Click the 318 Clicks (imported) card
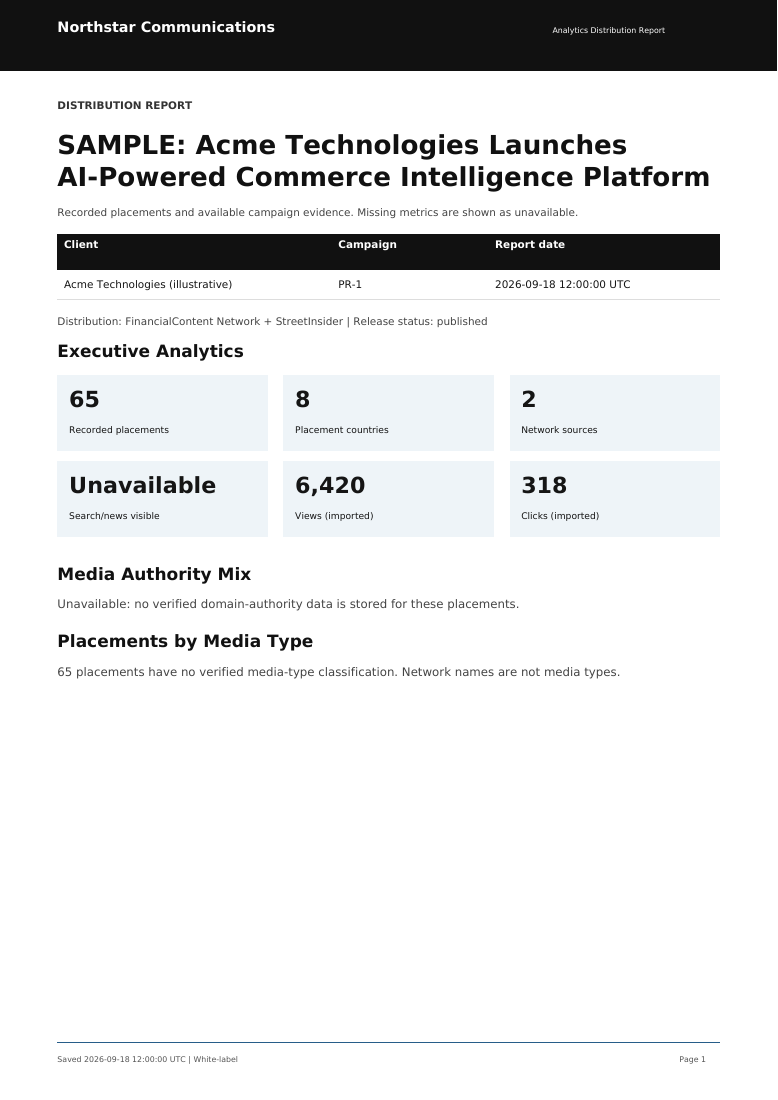The image size is (778, 1100). [615, 499]
